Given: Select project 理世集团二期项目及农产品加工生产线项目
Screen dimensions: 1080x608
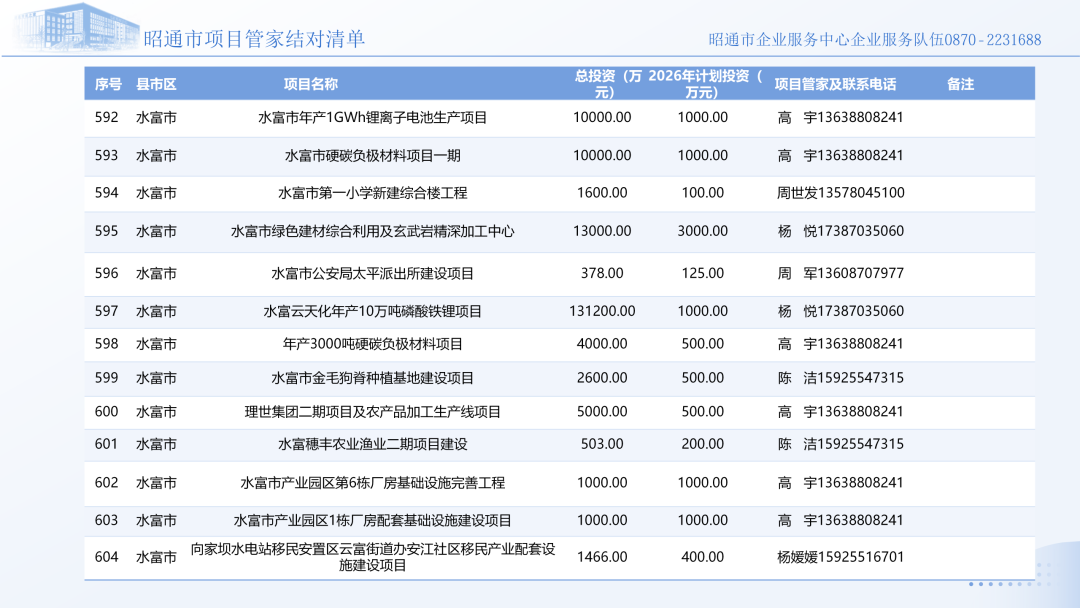Looking at the screenshot, I should (373, 412).
